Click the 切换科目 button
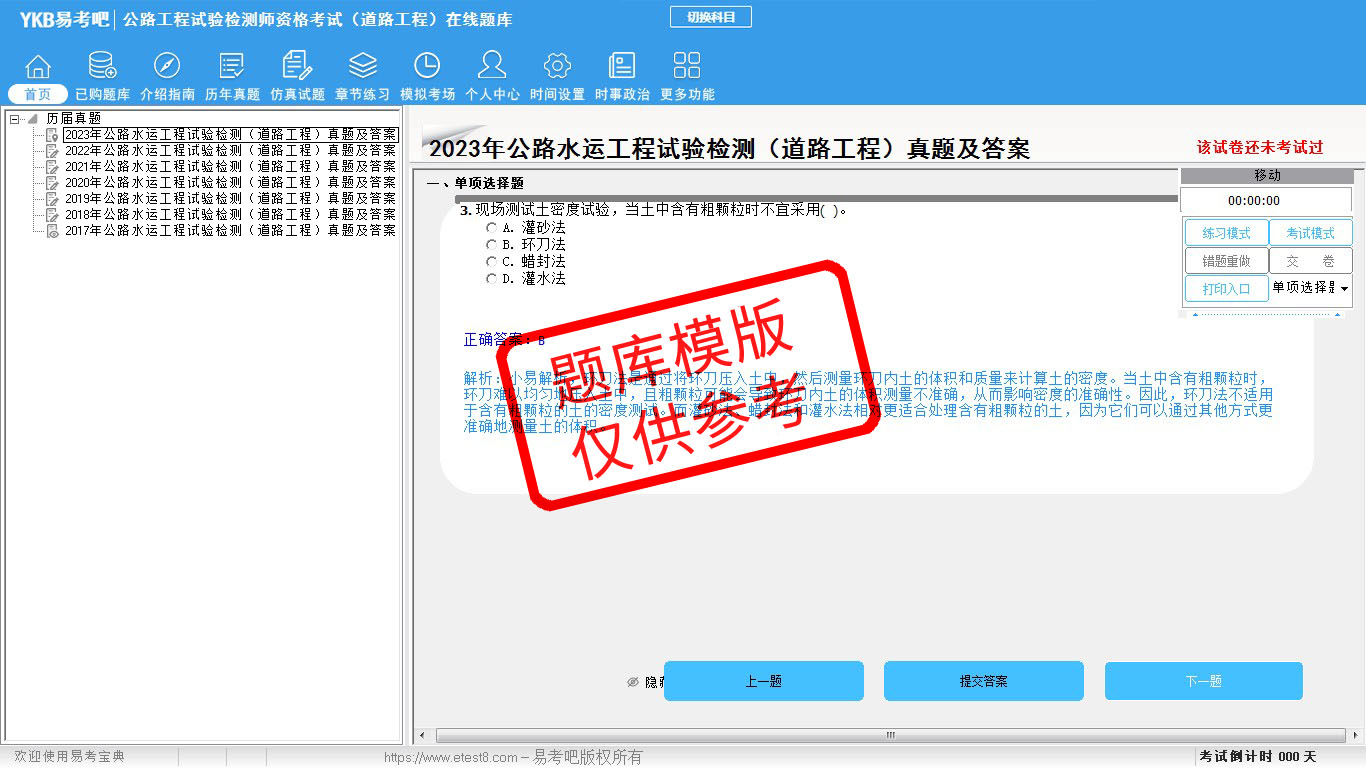This screenshot has height=768, width=1366. pos(710,17)
